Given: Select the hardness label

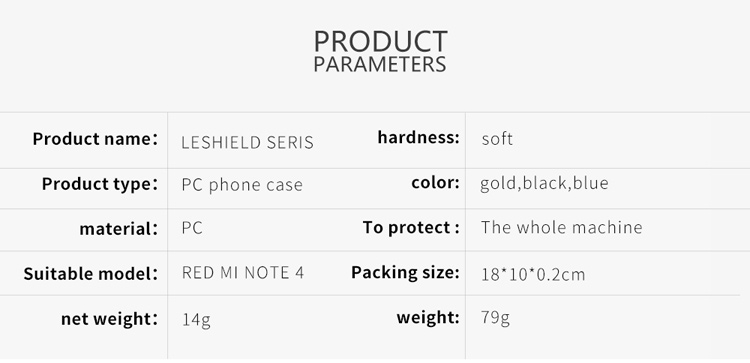Looking at the screenshot, I should click(x=419, y=137).
